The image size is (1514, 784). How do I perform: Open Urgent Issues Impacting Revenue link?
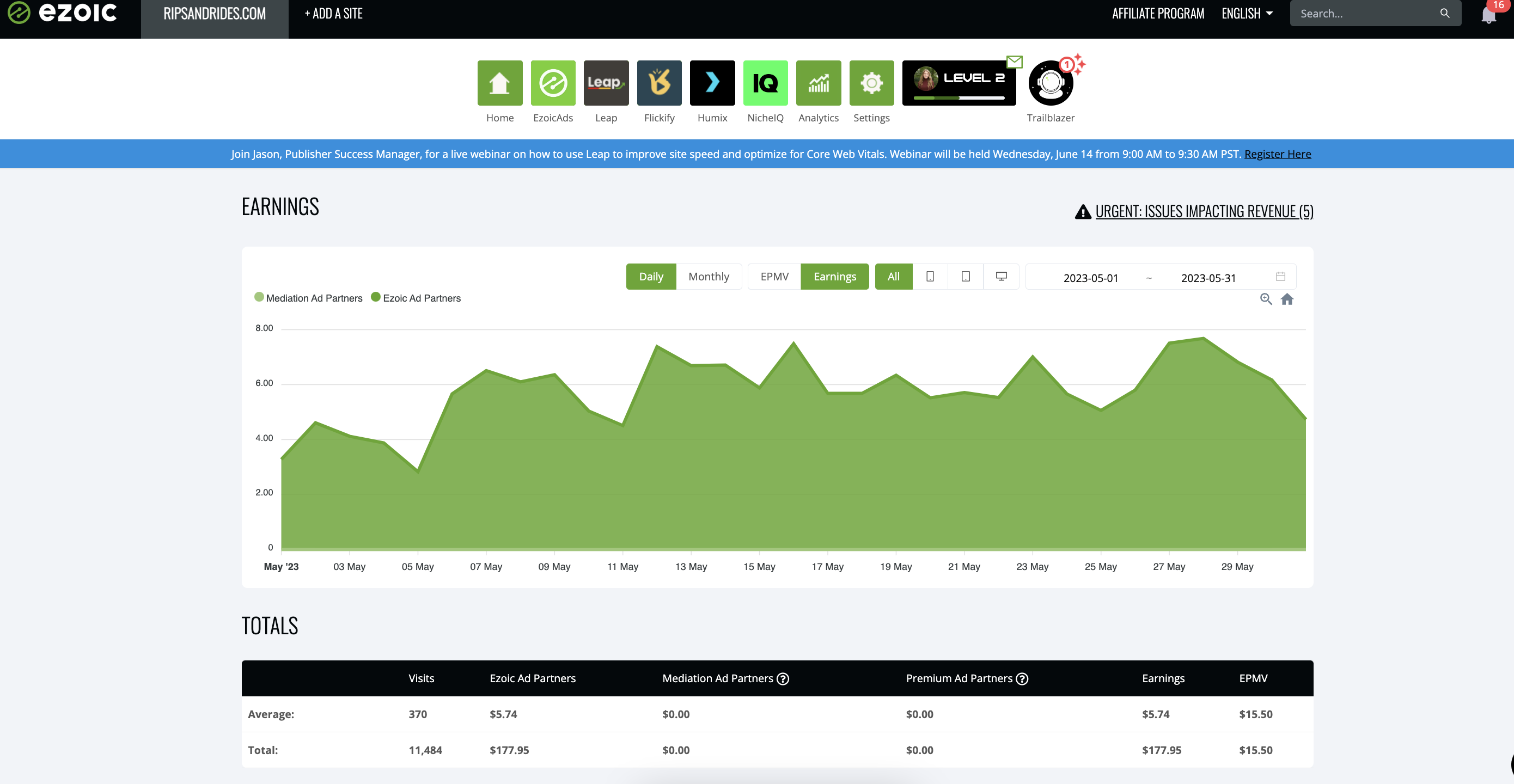click(x=1204, y=212)
